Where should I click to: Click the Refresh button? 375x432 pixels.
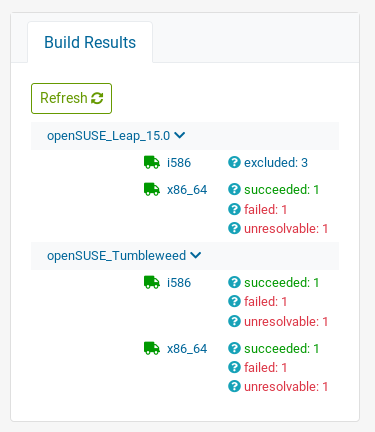pos(71,98)
